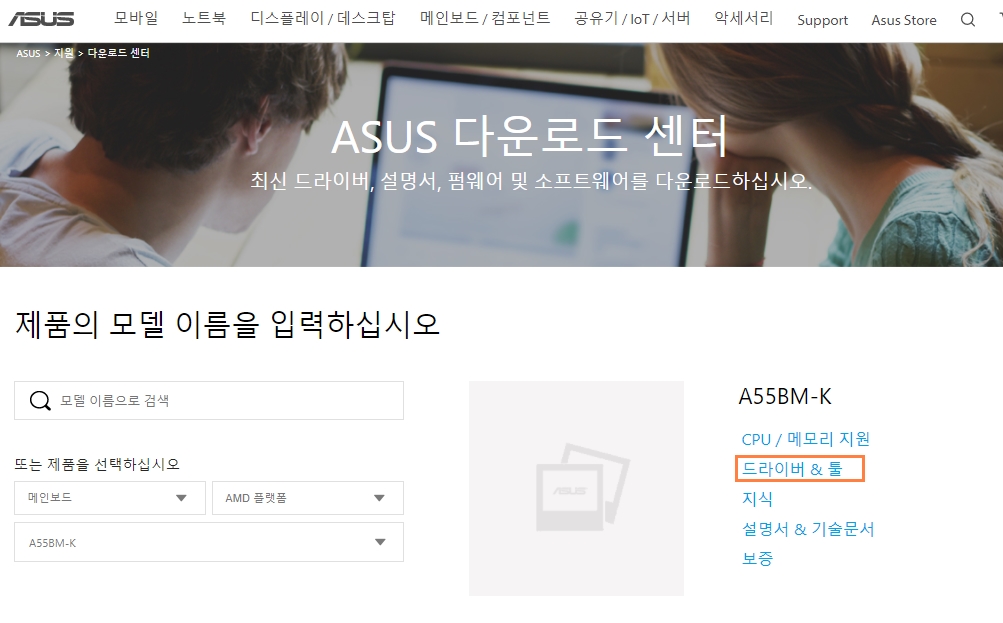Open 보증 link

tap(757, 558)
